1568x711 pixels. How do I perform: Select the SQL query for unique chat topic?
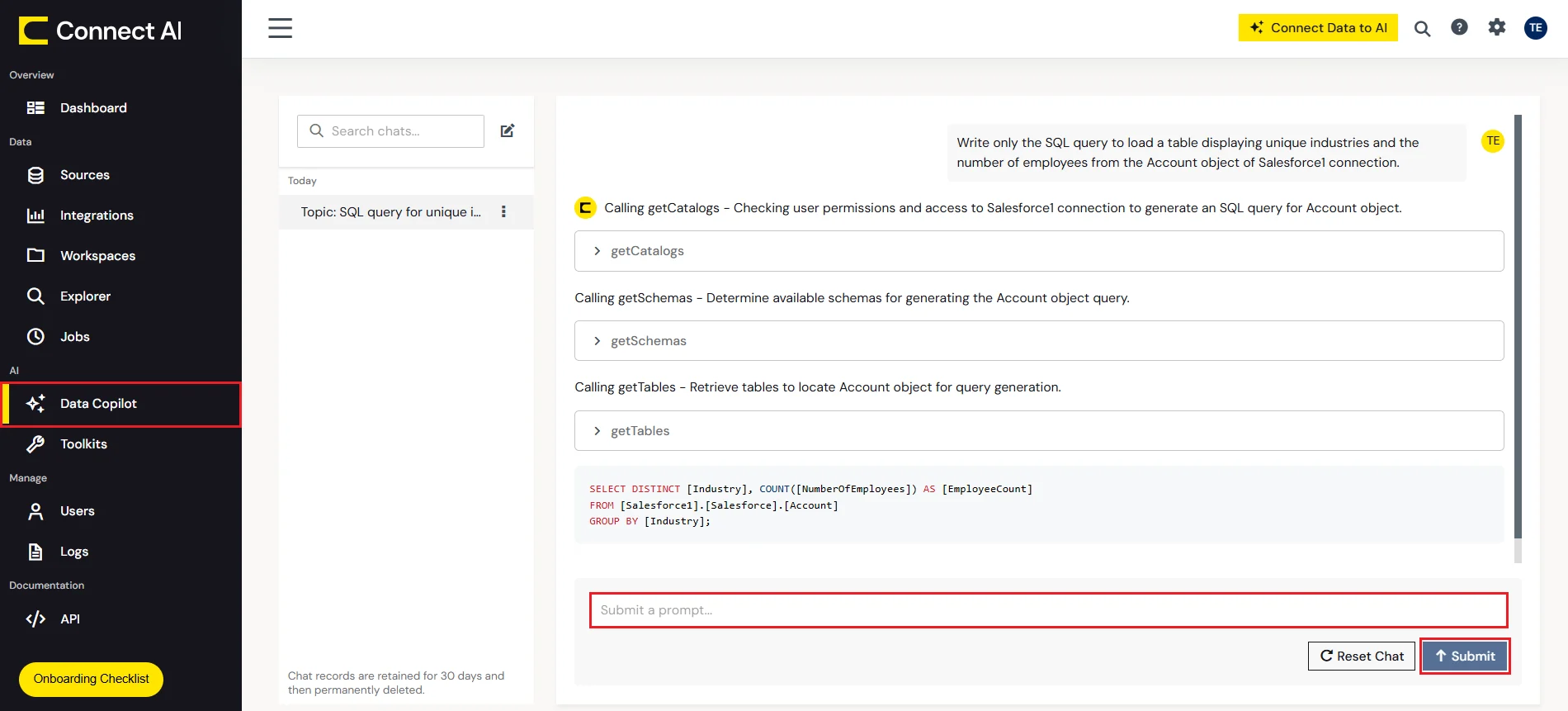click(x=390, y=211)
